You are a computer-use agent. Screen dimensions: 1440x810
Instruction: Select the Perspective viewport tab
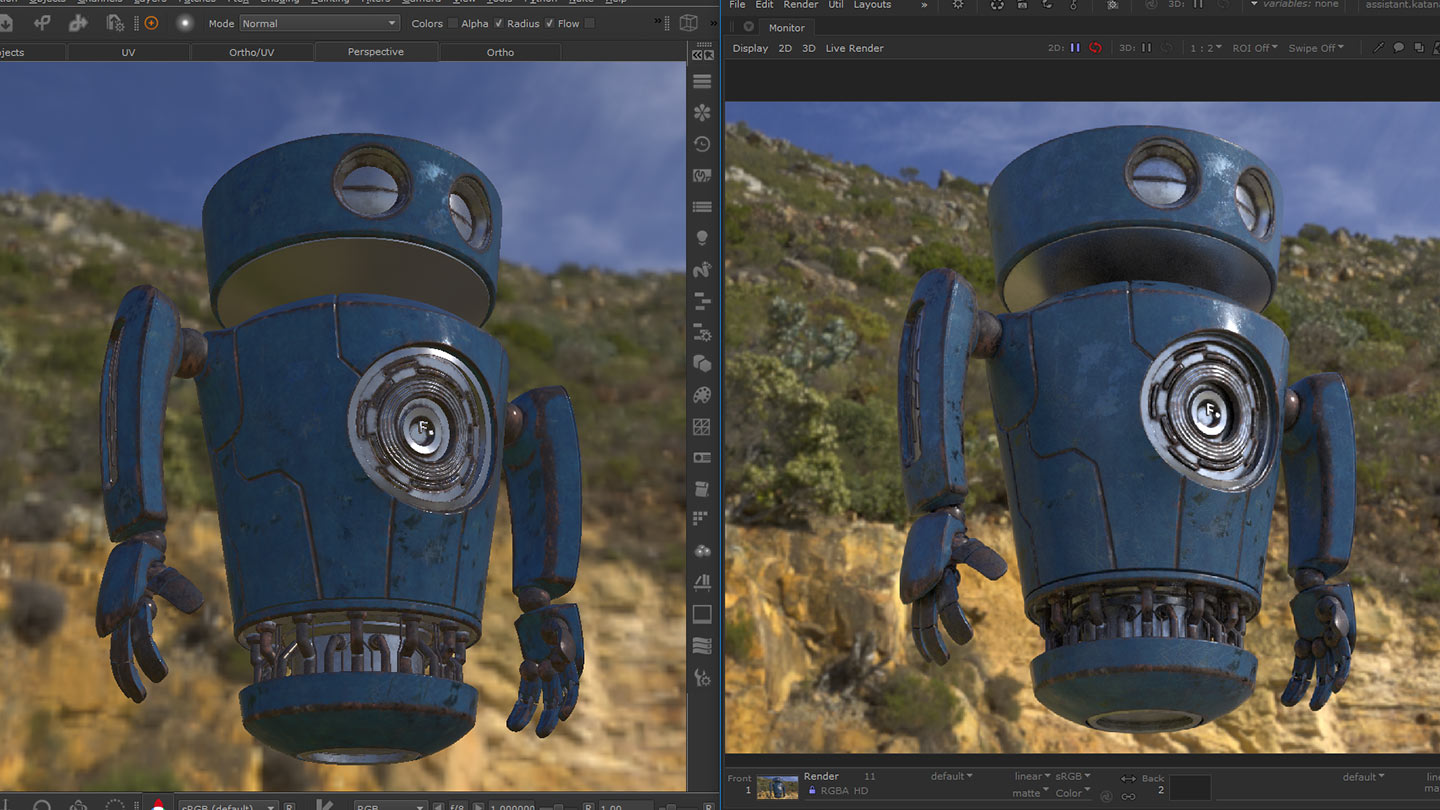pos(376,52)
